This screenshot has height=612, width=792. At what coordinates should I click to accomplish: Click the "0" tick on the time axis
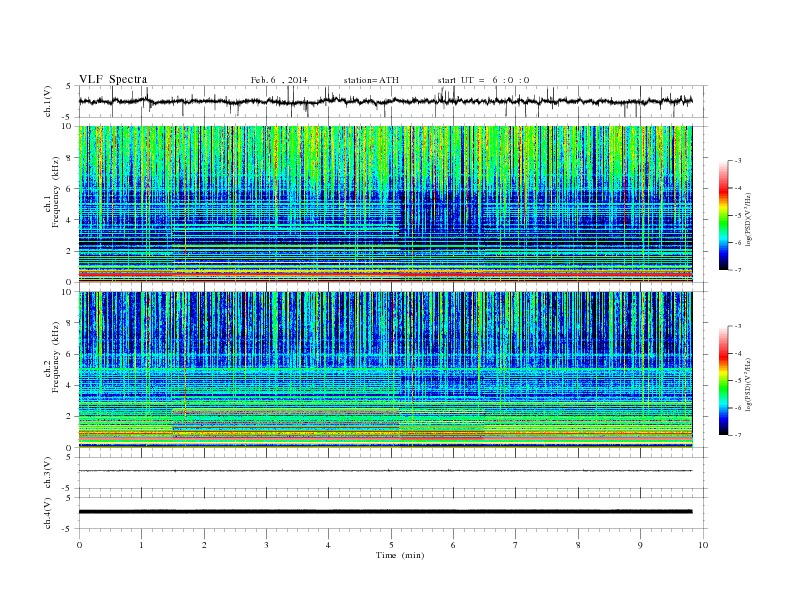79,545
